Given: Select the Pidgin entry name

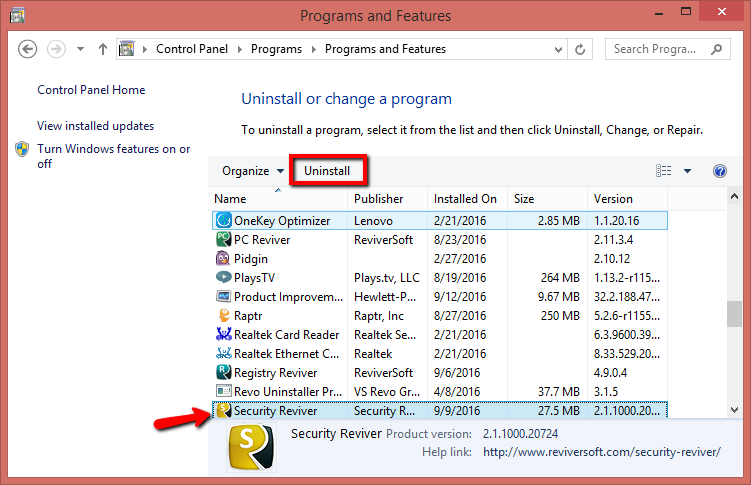Looking at the screenshot, I should [x=250, y=259].
